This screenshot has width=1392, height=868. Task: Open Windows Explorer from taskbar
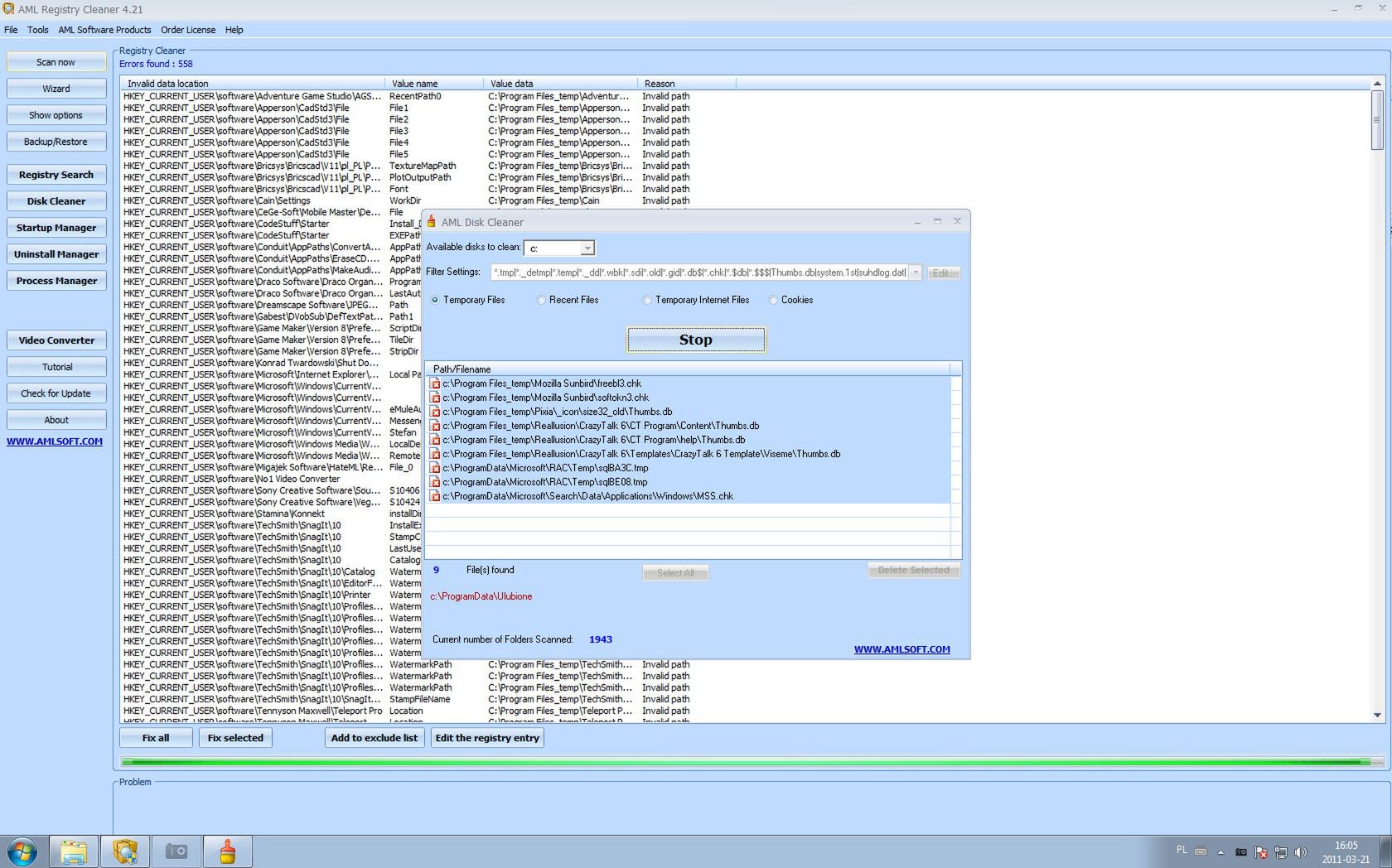coord(74,851)
